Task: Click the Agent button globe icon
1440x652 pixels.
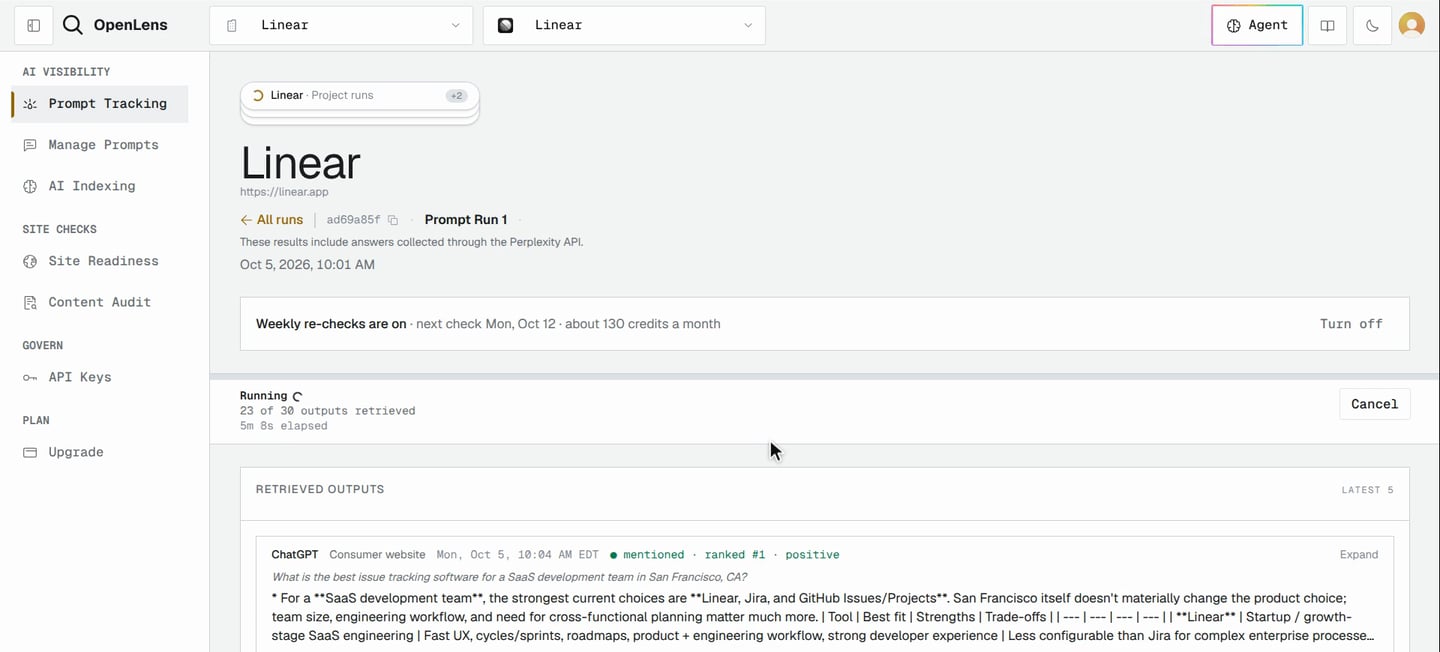Action: tap(1233, 26)
